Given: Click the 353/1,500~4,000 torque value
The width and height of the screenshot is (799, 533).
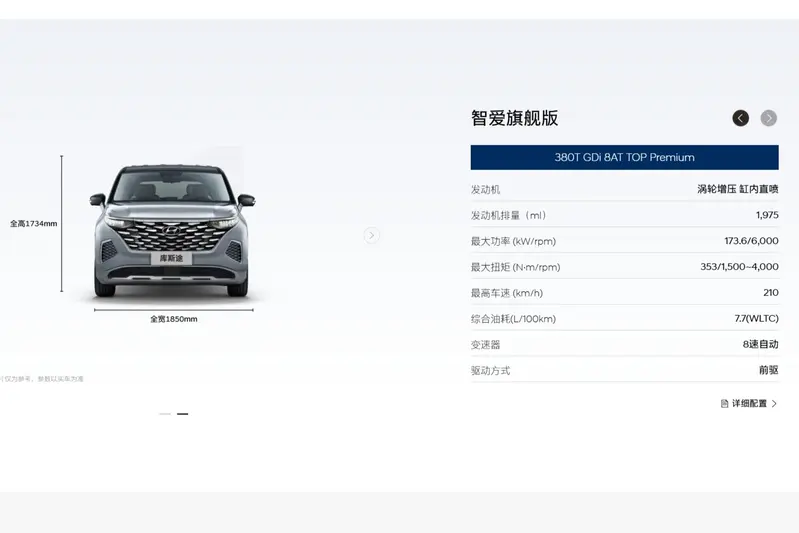Looking at the screenshot, I should 739,266.
